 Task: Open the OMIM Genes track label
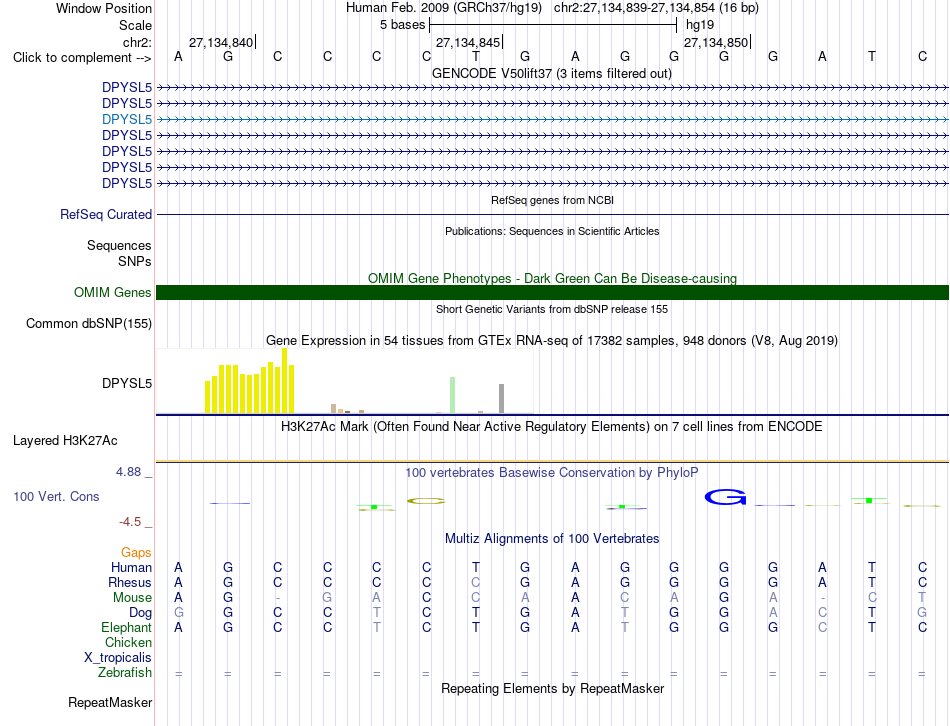113,293
